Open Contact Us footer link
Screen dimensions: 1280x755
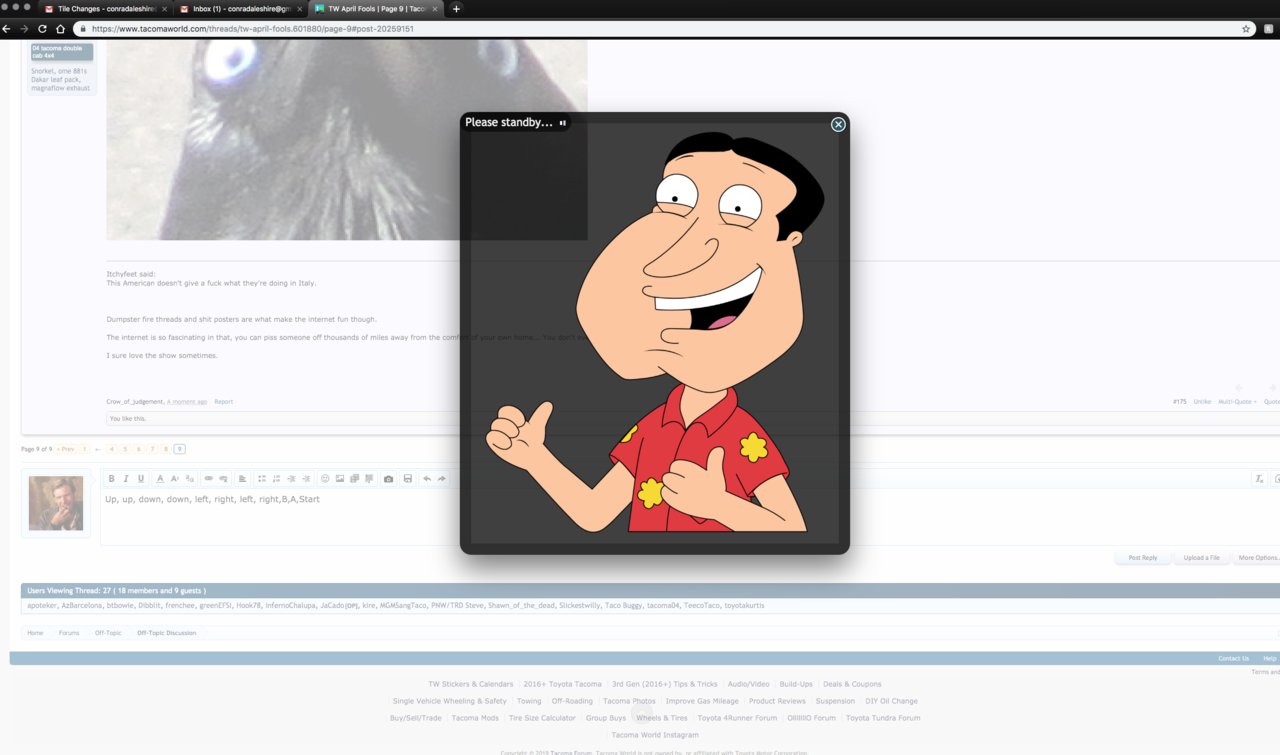pyautogui.click(x=1233, y=659)
